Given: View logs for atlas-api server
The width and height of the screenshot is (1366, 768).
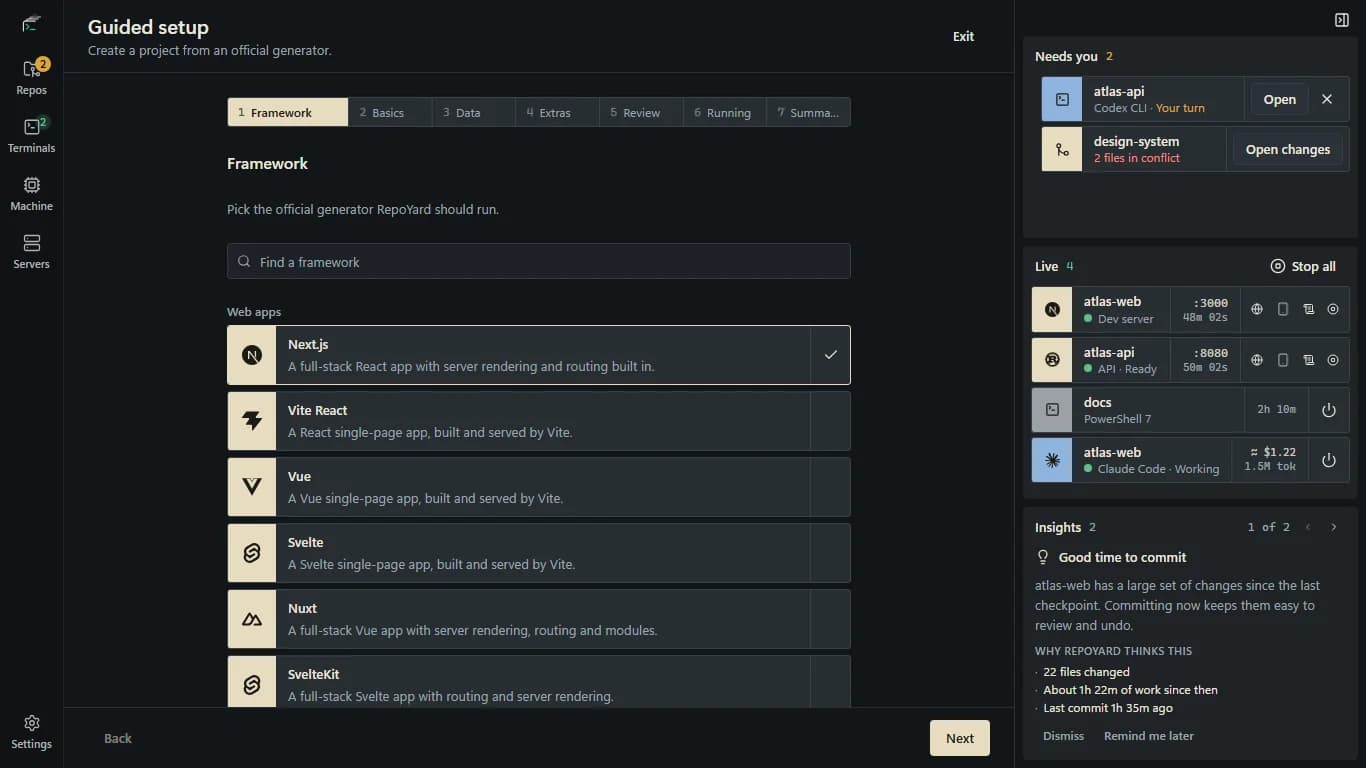Looking at the screenshot, I should point(1308,360).
